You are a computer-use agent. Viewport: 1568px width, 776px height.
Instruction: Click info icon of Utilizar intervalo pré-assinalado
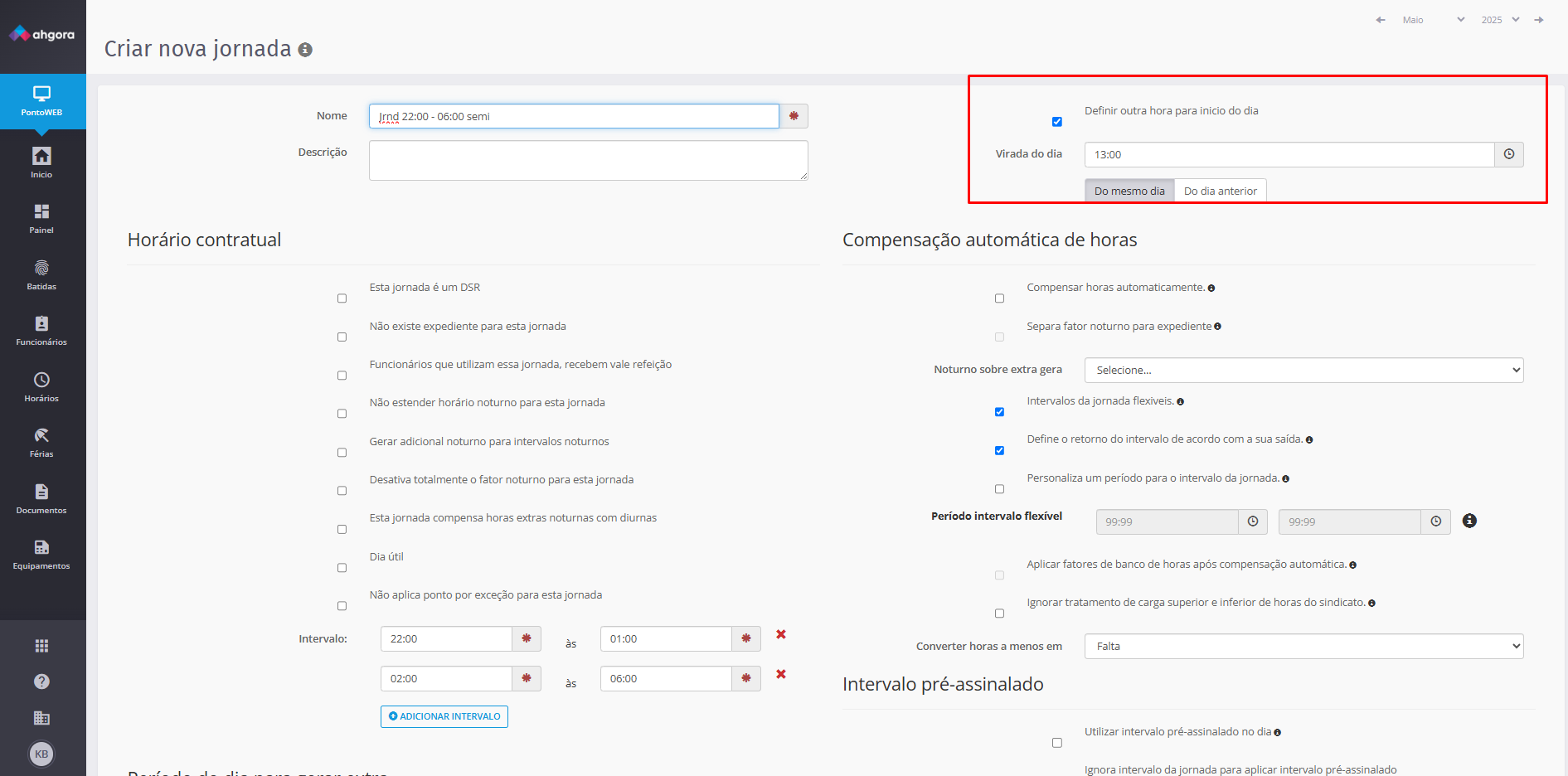[x=1277, y=733]
